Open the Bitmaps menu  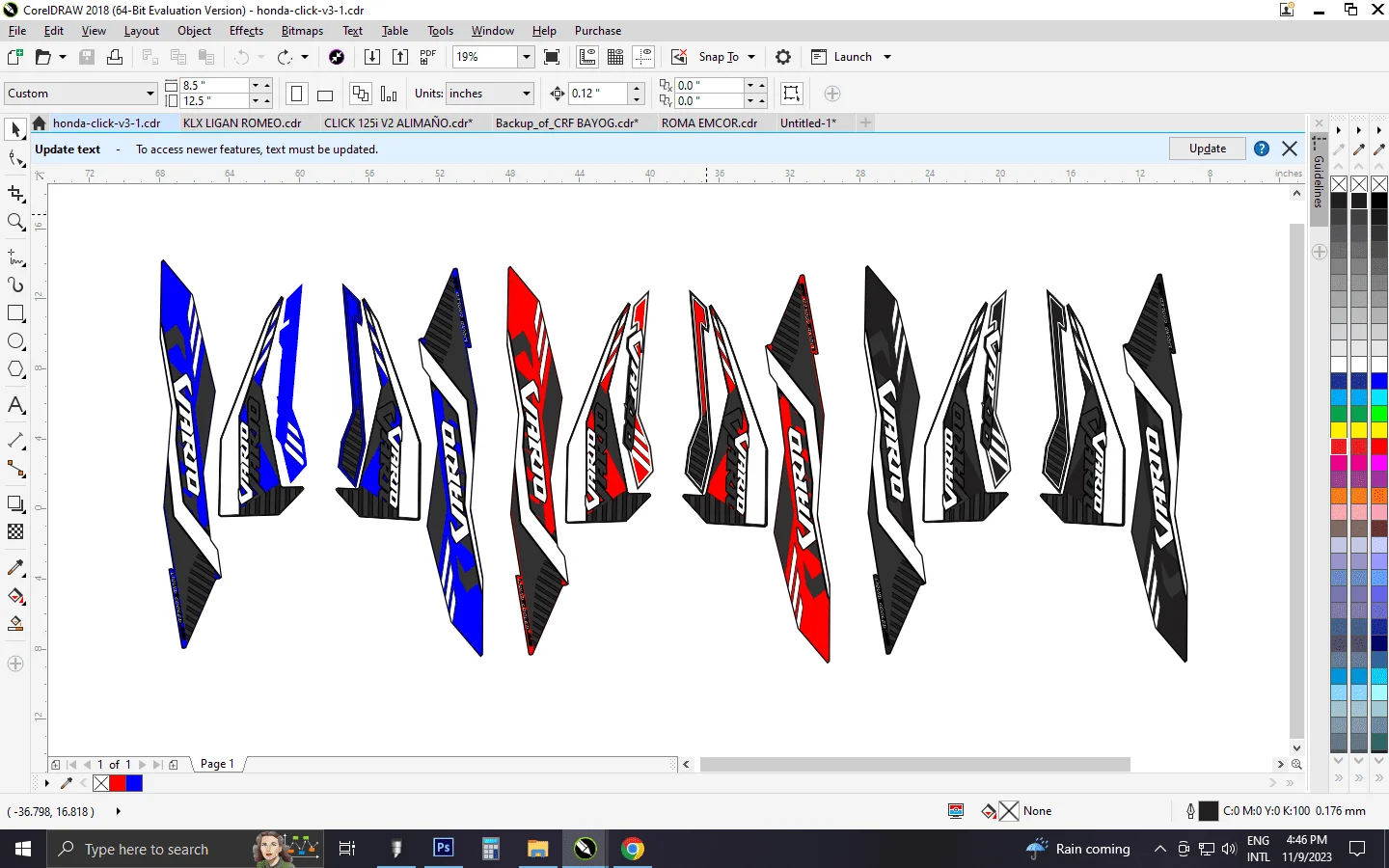(302, 31)
